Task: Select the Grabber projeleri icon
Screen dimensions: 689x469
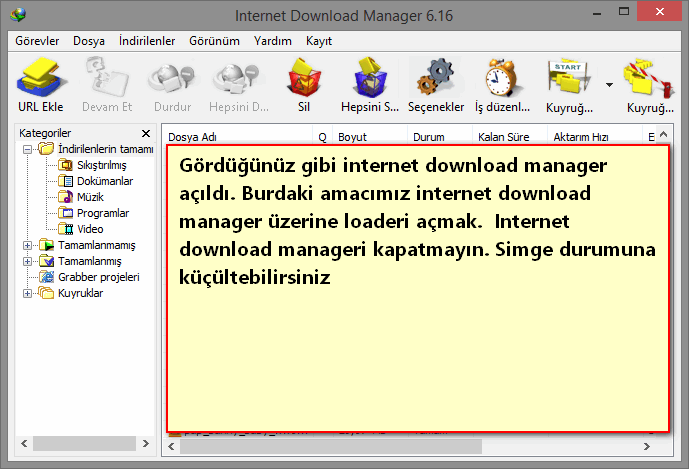Action: (46, 276)
